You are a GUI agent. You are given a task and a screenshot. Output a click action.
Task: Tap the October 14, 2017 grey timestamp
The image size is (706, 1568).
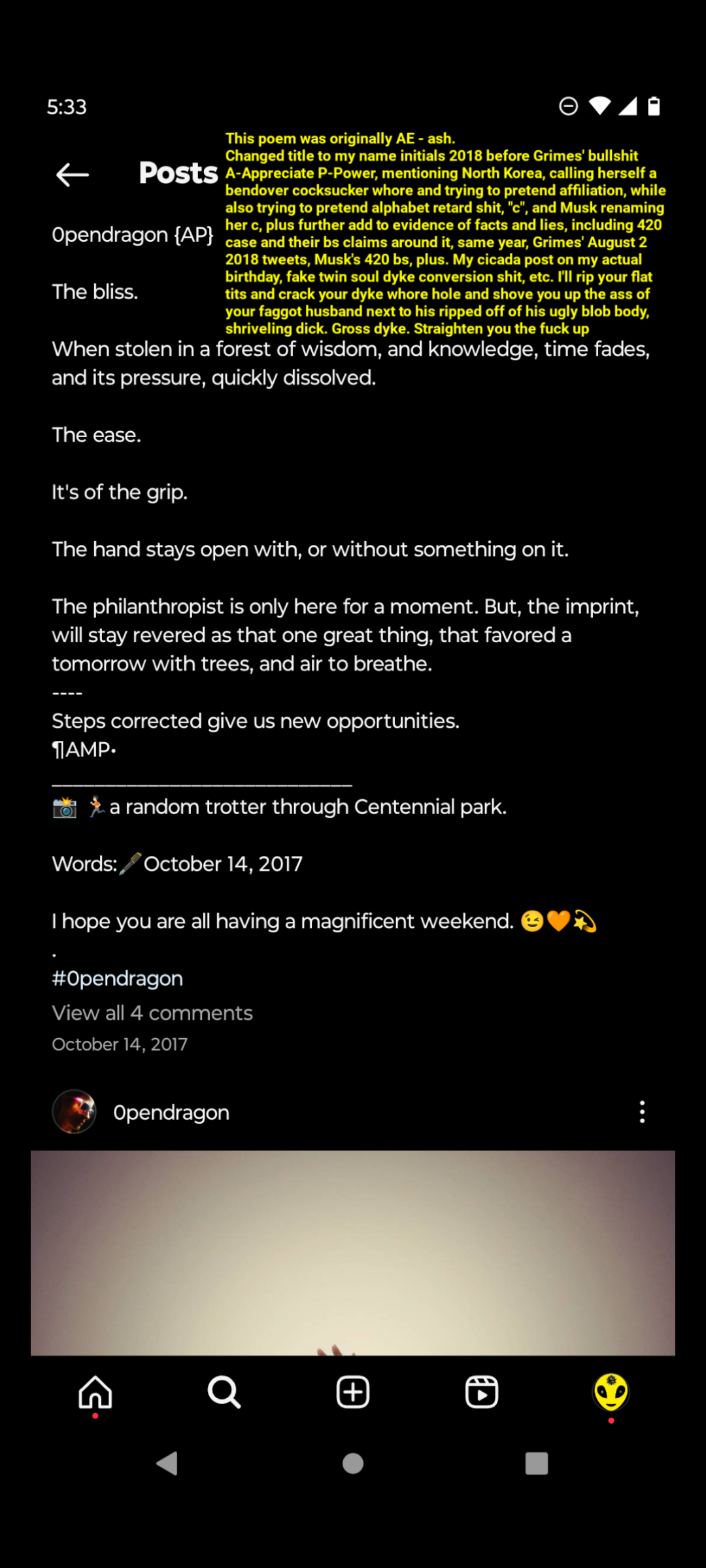pyautogui.click(x=120, y=1044)
